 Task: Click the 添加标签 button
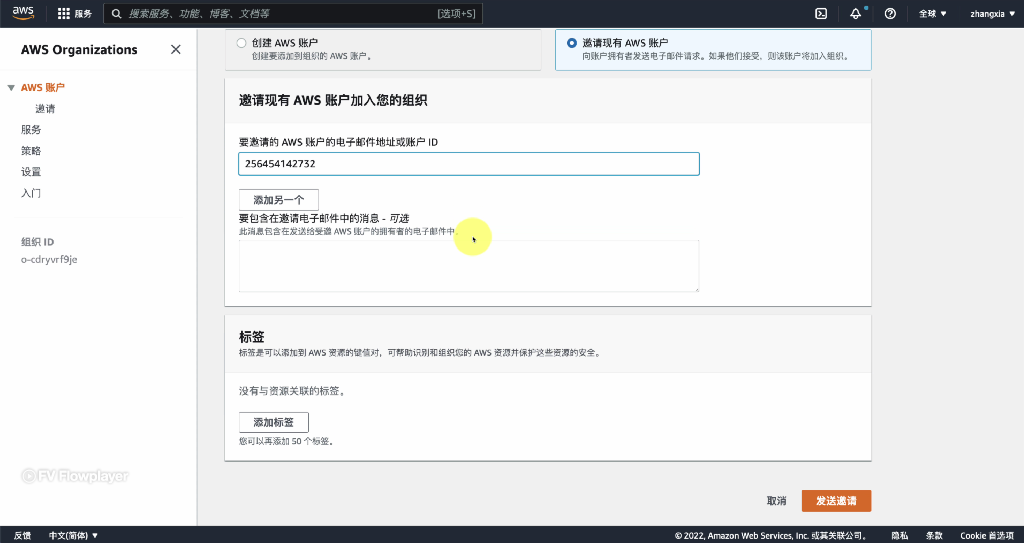click(274, 423)
